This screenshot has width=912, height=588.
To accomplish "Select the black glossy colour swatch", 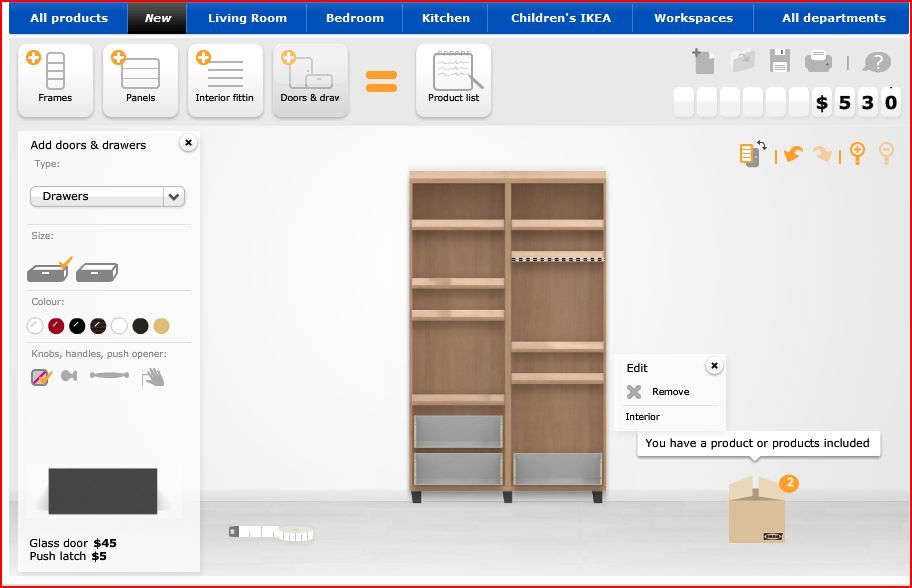I will point(77,326).
